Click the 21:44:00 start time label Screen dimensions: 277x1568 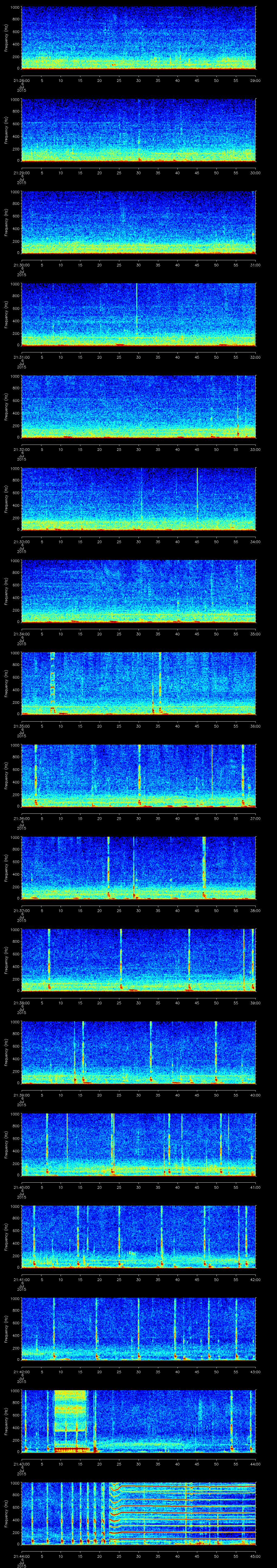coord(21,1556)
